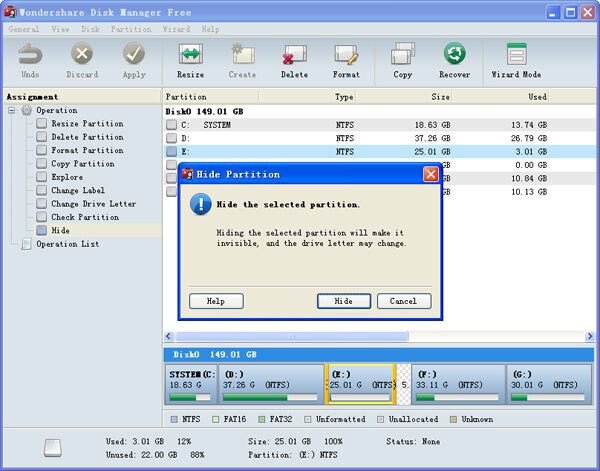The height and width of the screenshot is (471, 600).
Task: Click the Undo toolbar icon
Action: (x=30, y=54)
